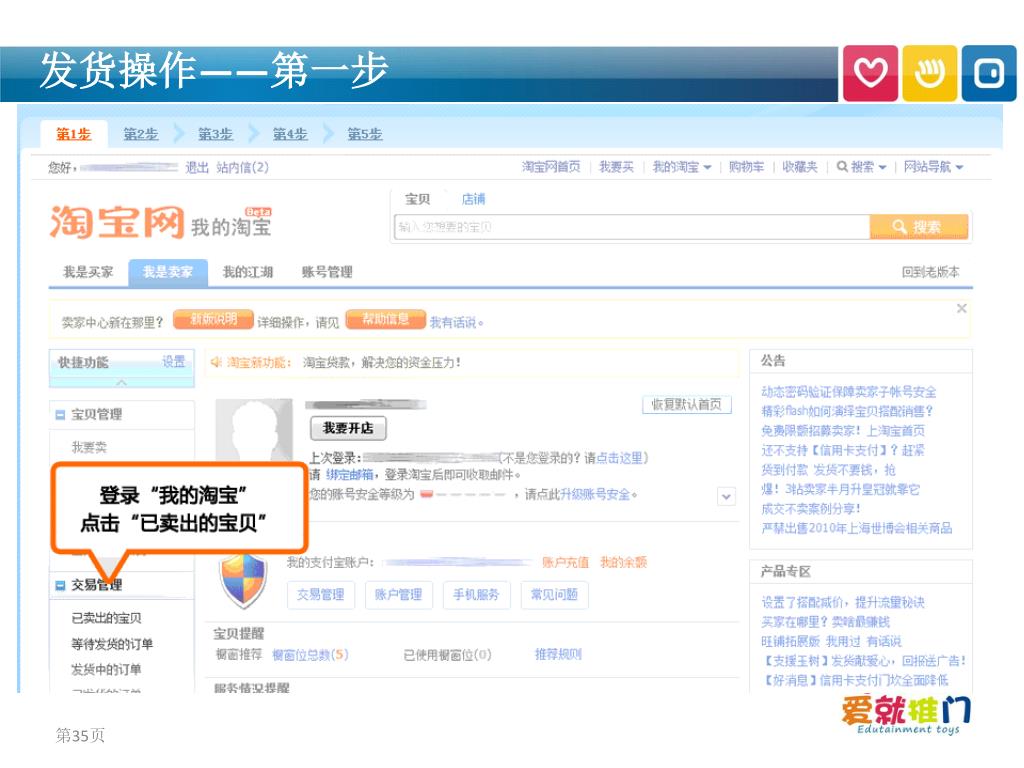The image size is (1024, 768).
Task: Open 旺铺拓展版 link in 产品专区
Action: tap(790, 641)
